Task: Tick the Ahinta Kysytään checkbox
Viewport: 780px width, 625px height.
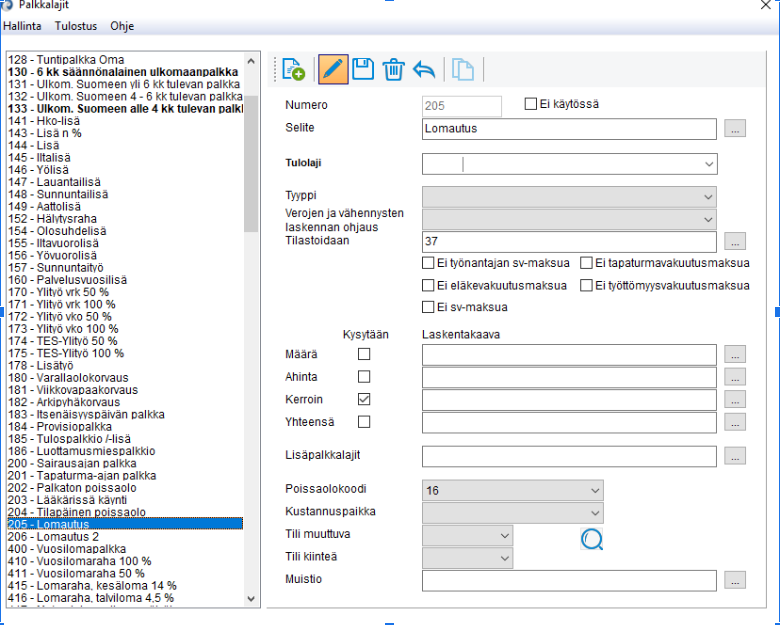Action: pos(364,377)
